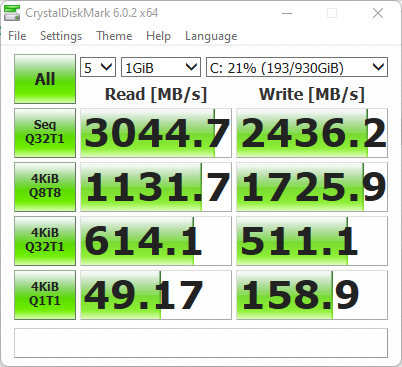
Task: Click the 4KiB Q32T1 read value 614.1
Action: (x=156, y=241)
